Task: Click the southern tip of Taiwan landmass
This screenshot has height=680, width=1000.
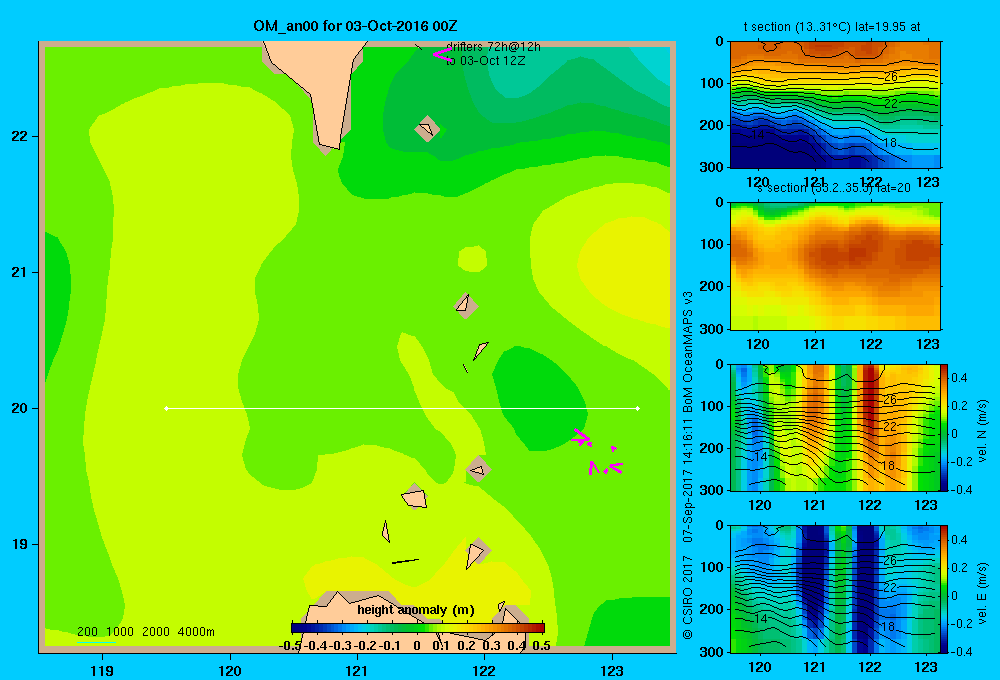Action: point(329,144)
